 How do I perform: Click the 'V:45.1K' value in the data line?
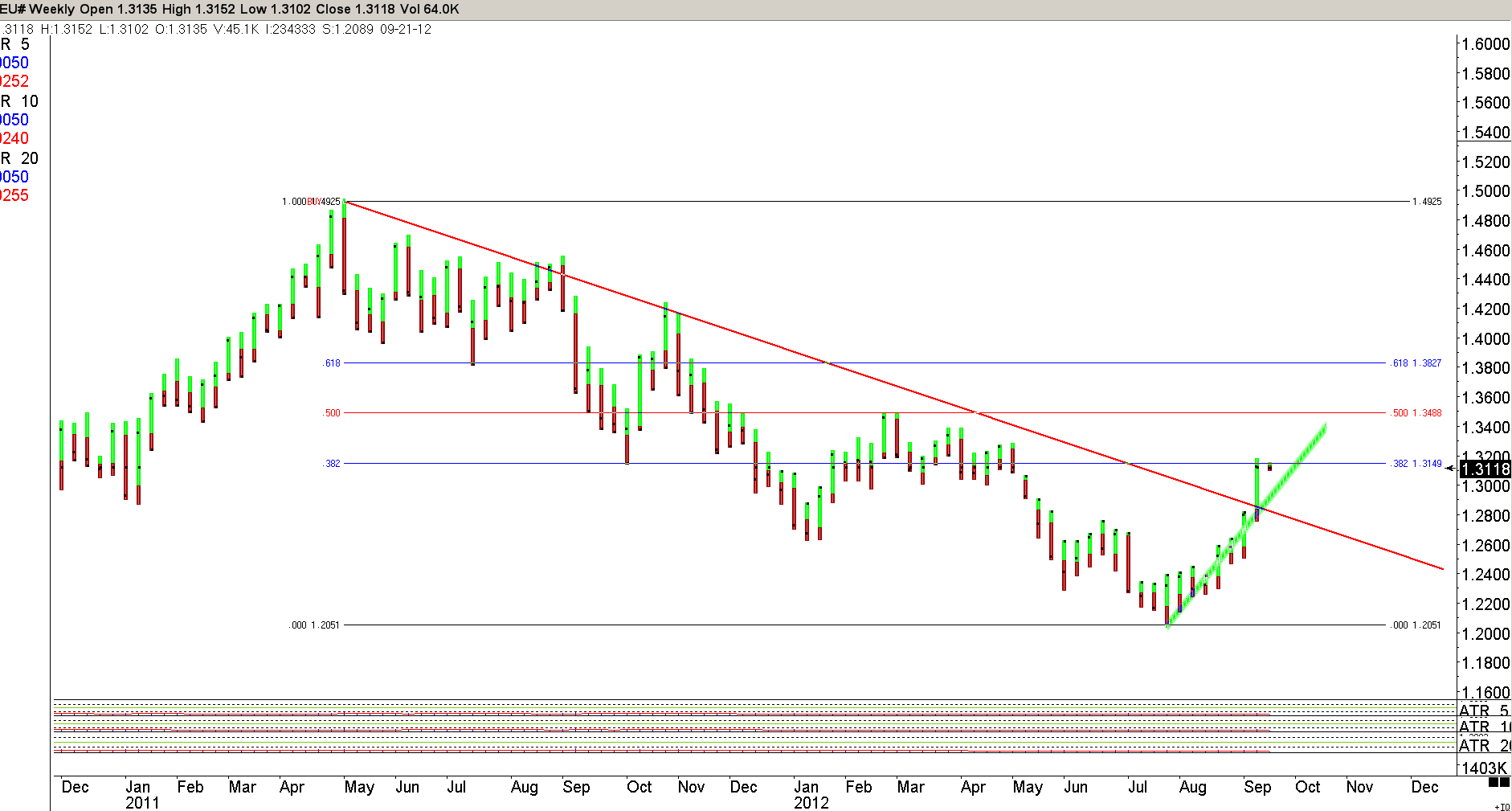click(236, 29)
